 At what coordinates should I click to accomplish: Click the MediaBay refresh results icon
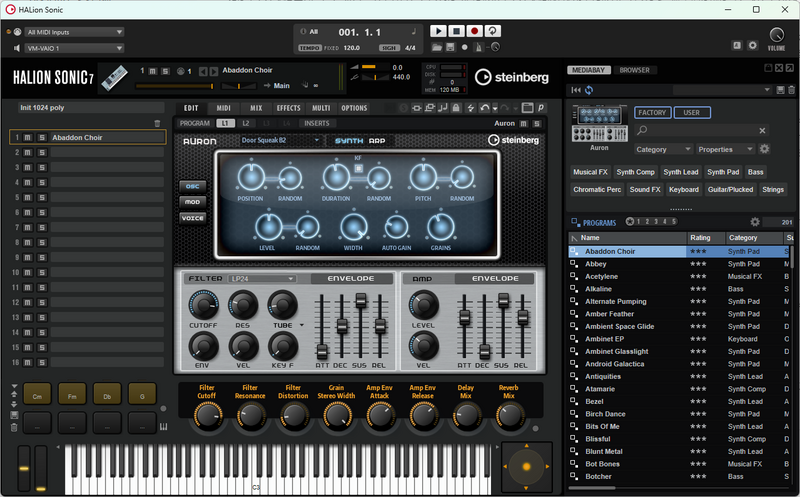pos(589,90)
